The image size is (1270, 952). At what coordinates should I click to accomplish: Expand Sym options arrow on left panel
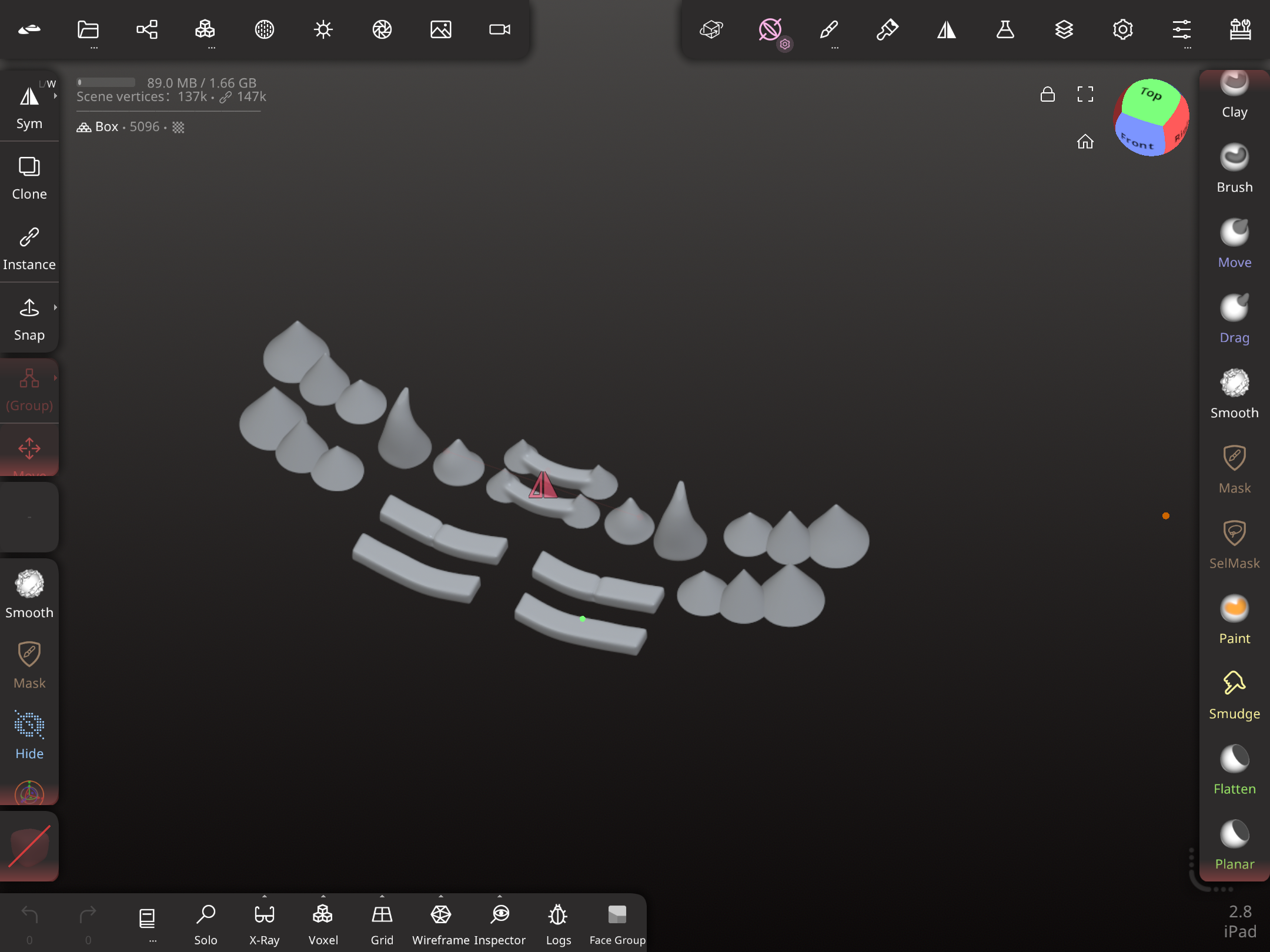tap(55, 96)
